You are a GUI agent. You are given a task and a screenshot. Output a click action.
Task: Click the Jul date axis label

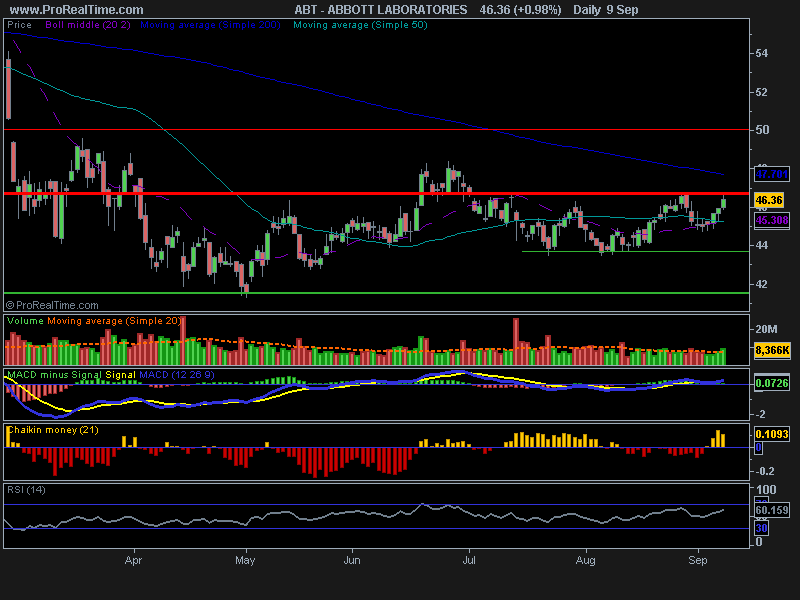[x=469, y=560]
